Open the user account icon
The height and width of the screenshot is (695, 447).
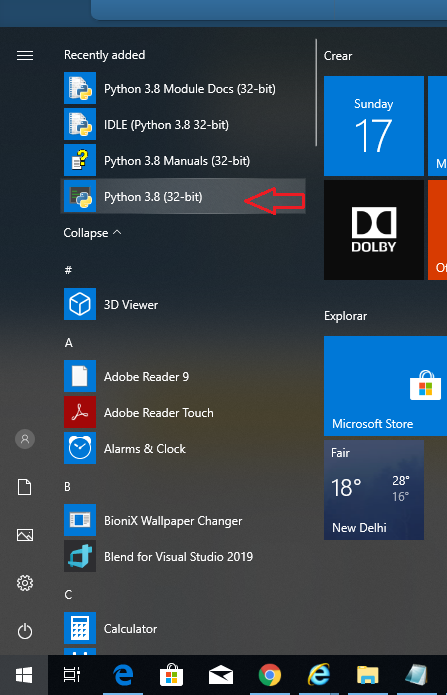(x=25, y=439)
